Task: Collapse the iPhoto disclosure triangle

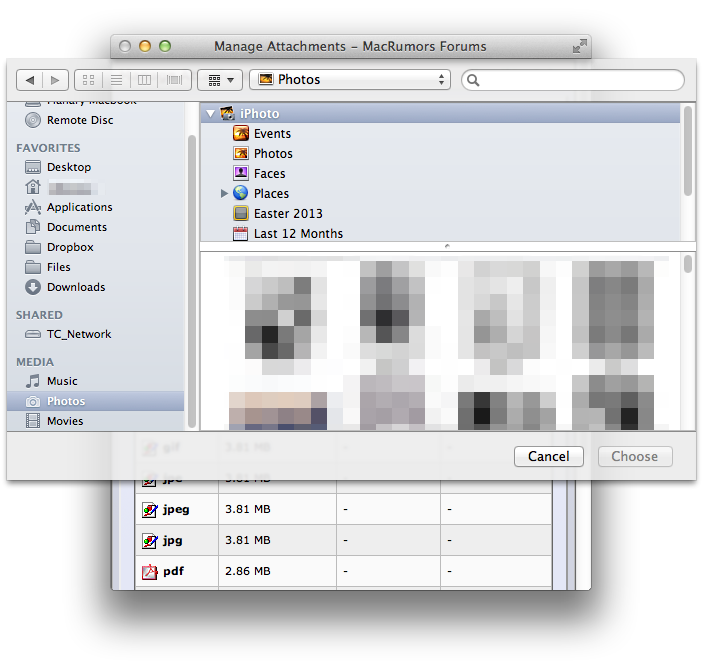Action: tap(210, 114)
